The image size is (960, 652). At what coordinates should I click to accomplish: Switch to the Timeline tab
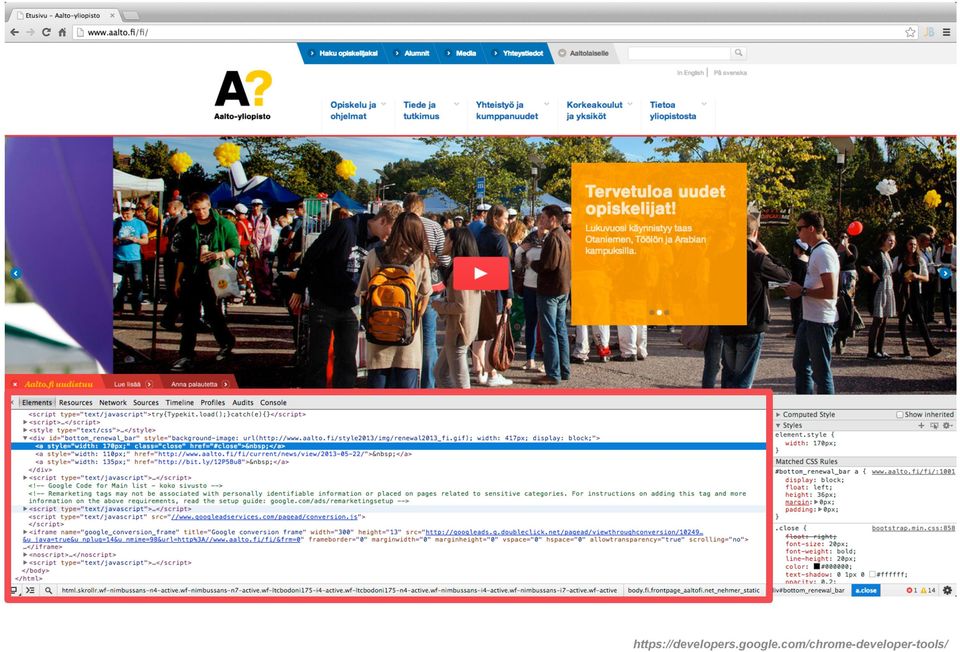point(179,403)
